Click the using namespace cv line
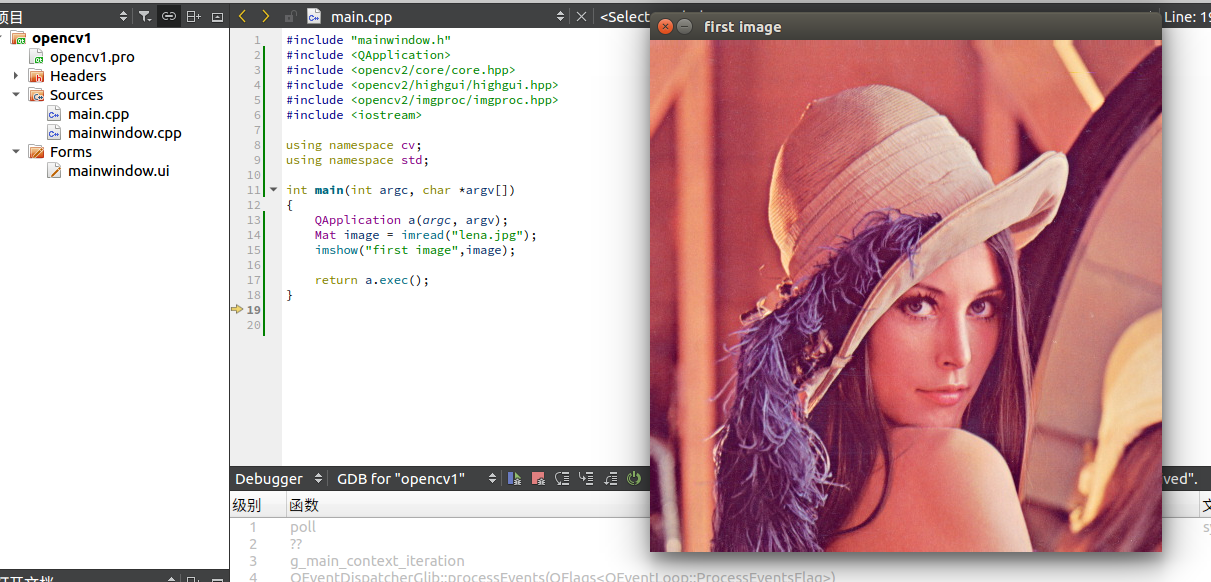 point(354,145)
